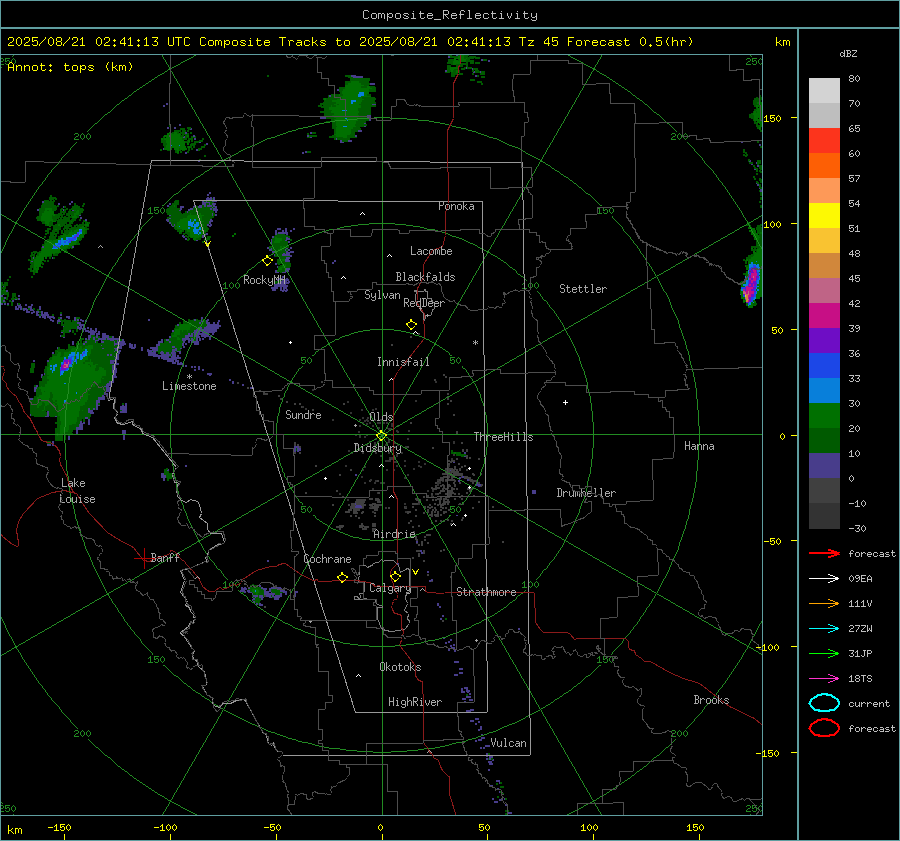Image resolution: width=900 pixels, height=841 pixels.
Task: Click the RedDeer city label
Action: [424, 303]
